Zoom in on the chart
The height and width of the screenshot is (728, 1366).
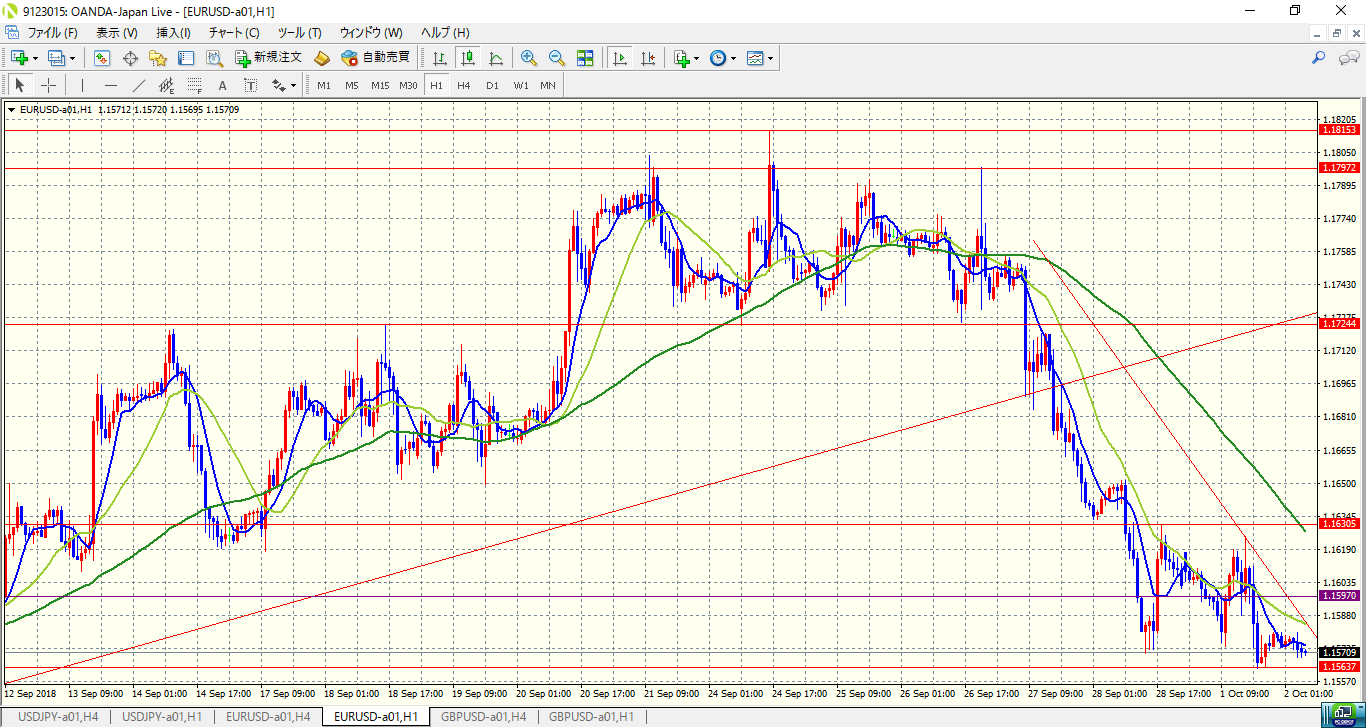529,58
